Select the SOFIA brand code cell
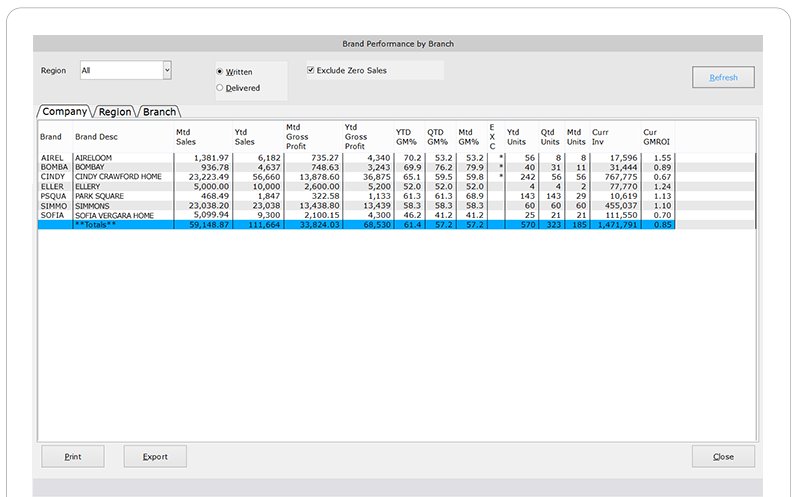 [x=52, y=215]
